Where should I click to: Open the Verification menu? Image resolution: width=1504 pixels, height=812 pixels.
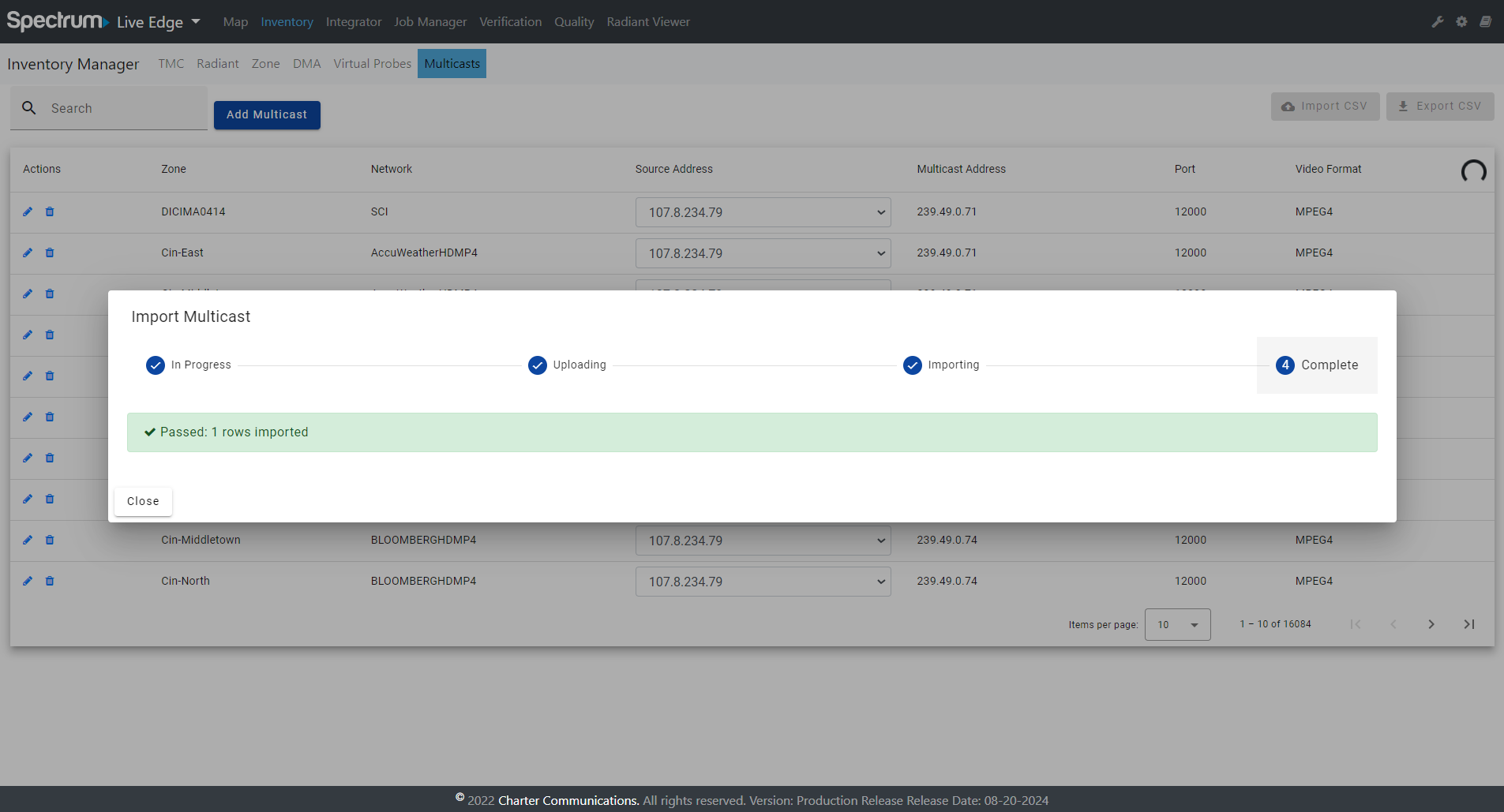[x=510, y=22]
